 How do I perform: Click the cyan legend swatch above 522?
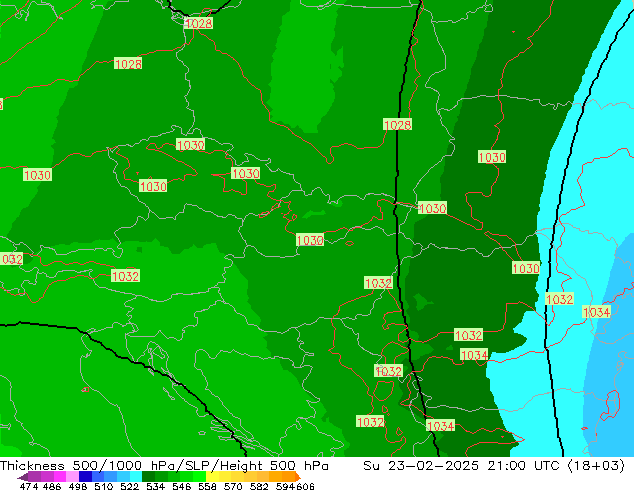pyautogui.click(x=136, y=477)
